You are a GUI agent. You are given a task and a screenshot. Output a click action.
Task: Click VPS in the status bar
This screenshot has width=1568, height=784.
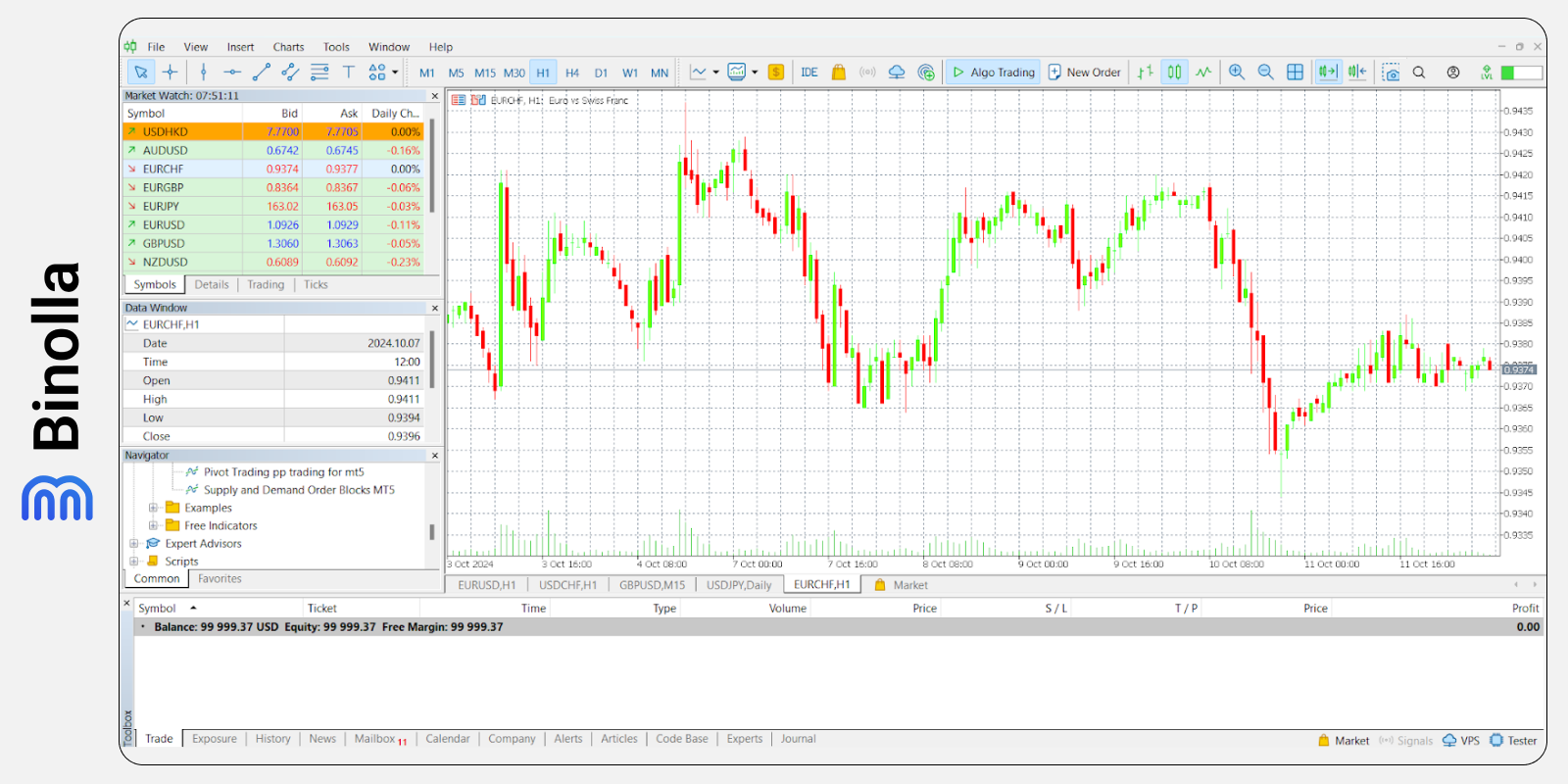click(1461, 741)
